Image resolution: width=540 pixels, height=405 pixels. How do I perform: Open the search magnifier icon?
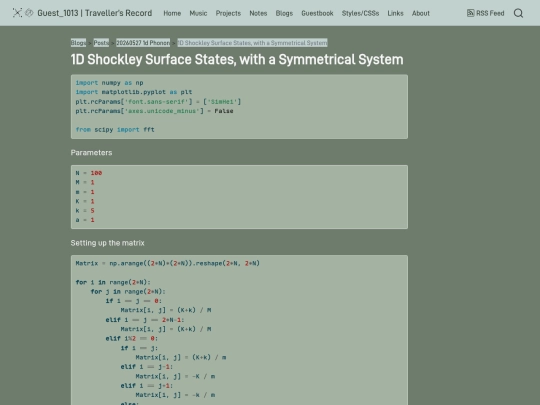pos(518,13)
